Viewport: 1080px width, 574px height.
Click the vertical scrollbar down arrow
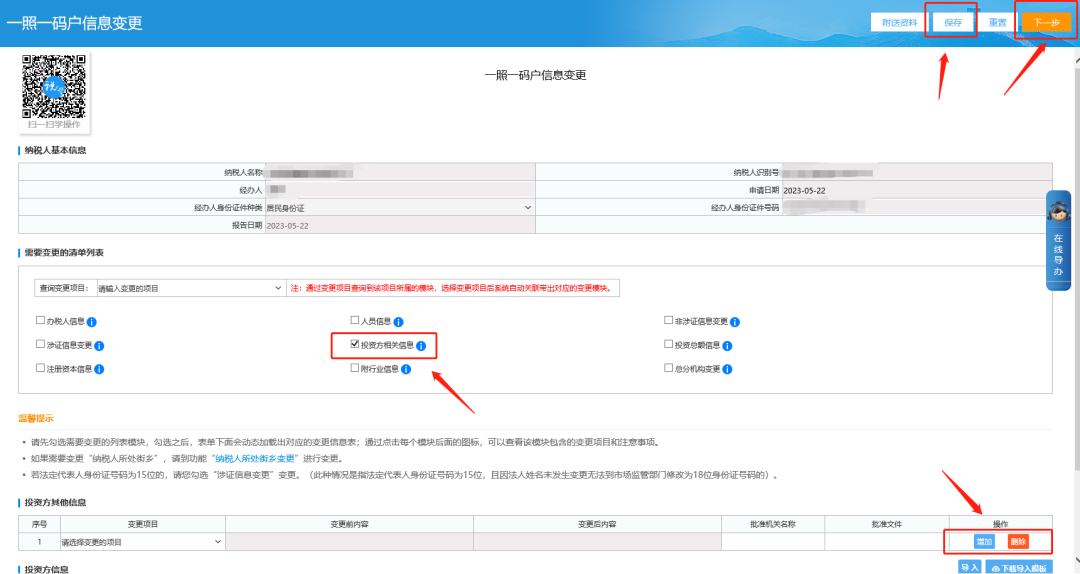click(1077, 562)
